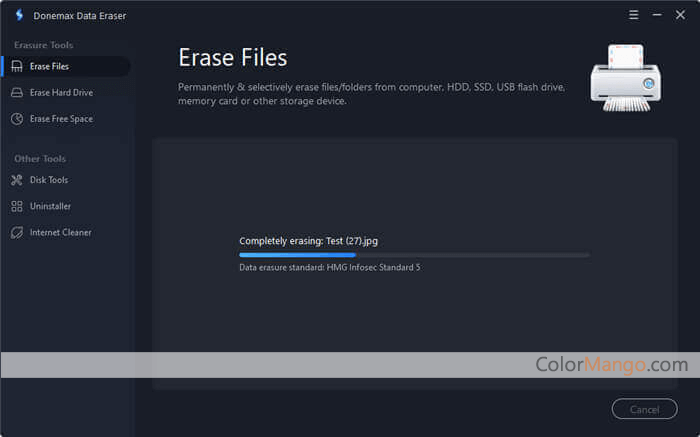Click the Uninstaller grid icon
The width and height of the screenshot is (700, 437).
pyautogui.click(x=17, y=206)
